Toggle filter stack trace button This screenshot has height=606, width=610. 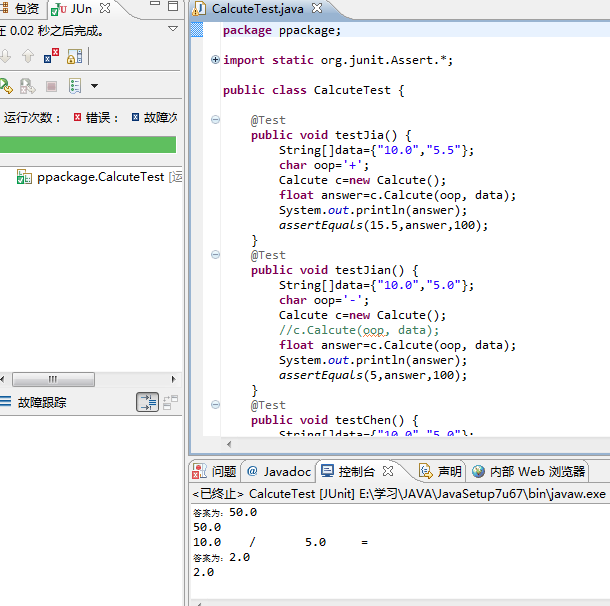(147, 402)
